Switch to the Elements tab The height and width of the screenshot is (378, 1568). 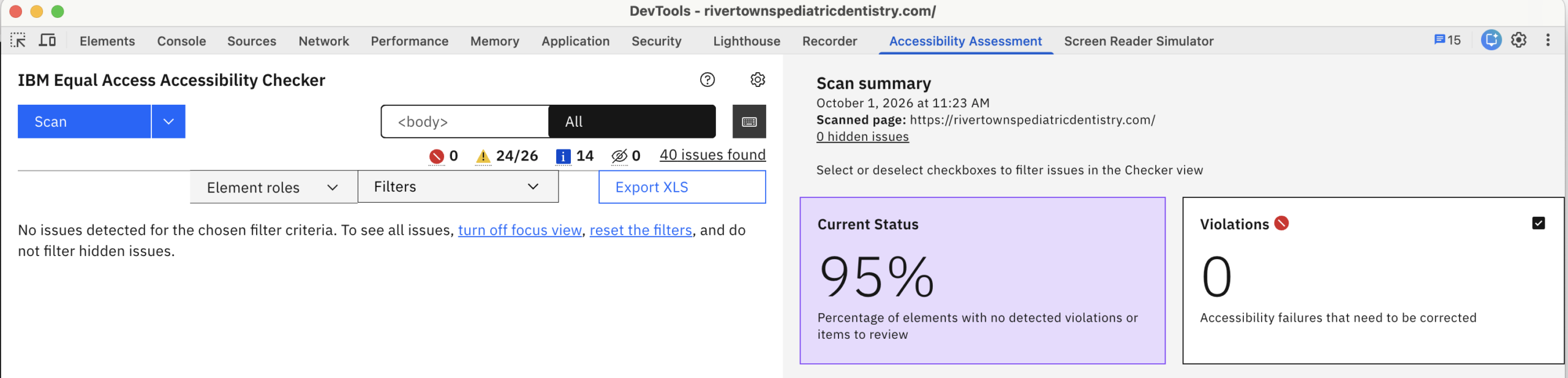coord(107,41)
